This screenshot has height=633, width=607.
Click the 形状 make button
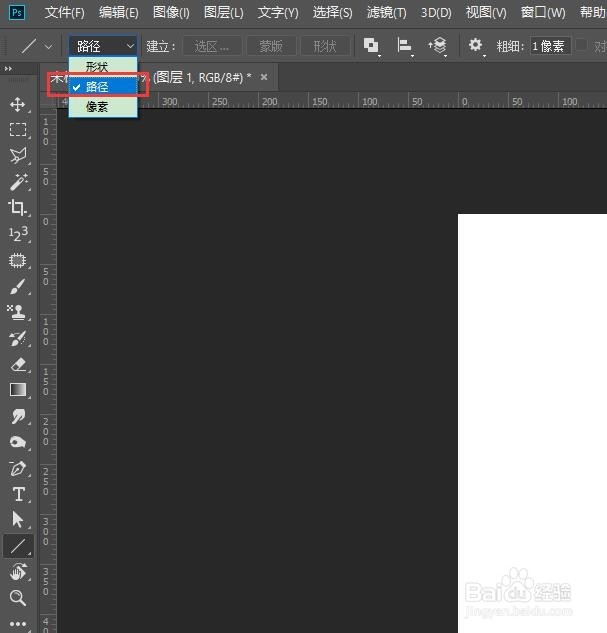point(325,46)
